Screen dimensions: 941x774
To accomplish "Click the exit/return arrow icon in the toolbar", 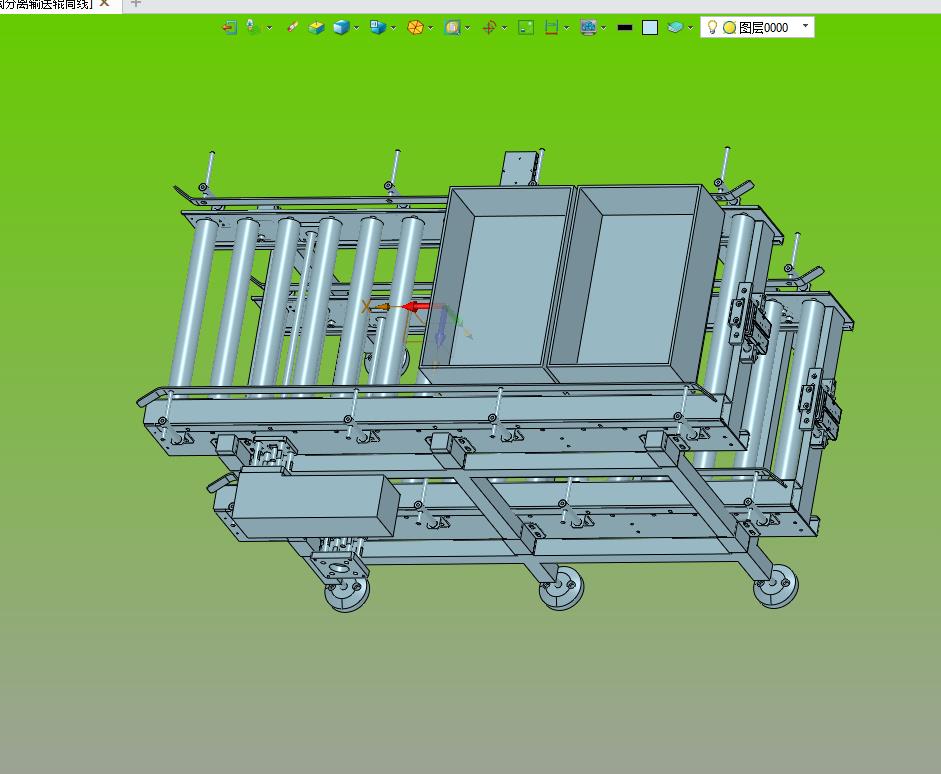I will coord(229,28).
